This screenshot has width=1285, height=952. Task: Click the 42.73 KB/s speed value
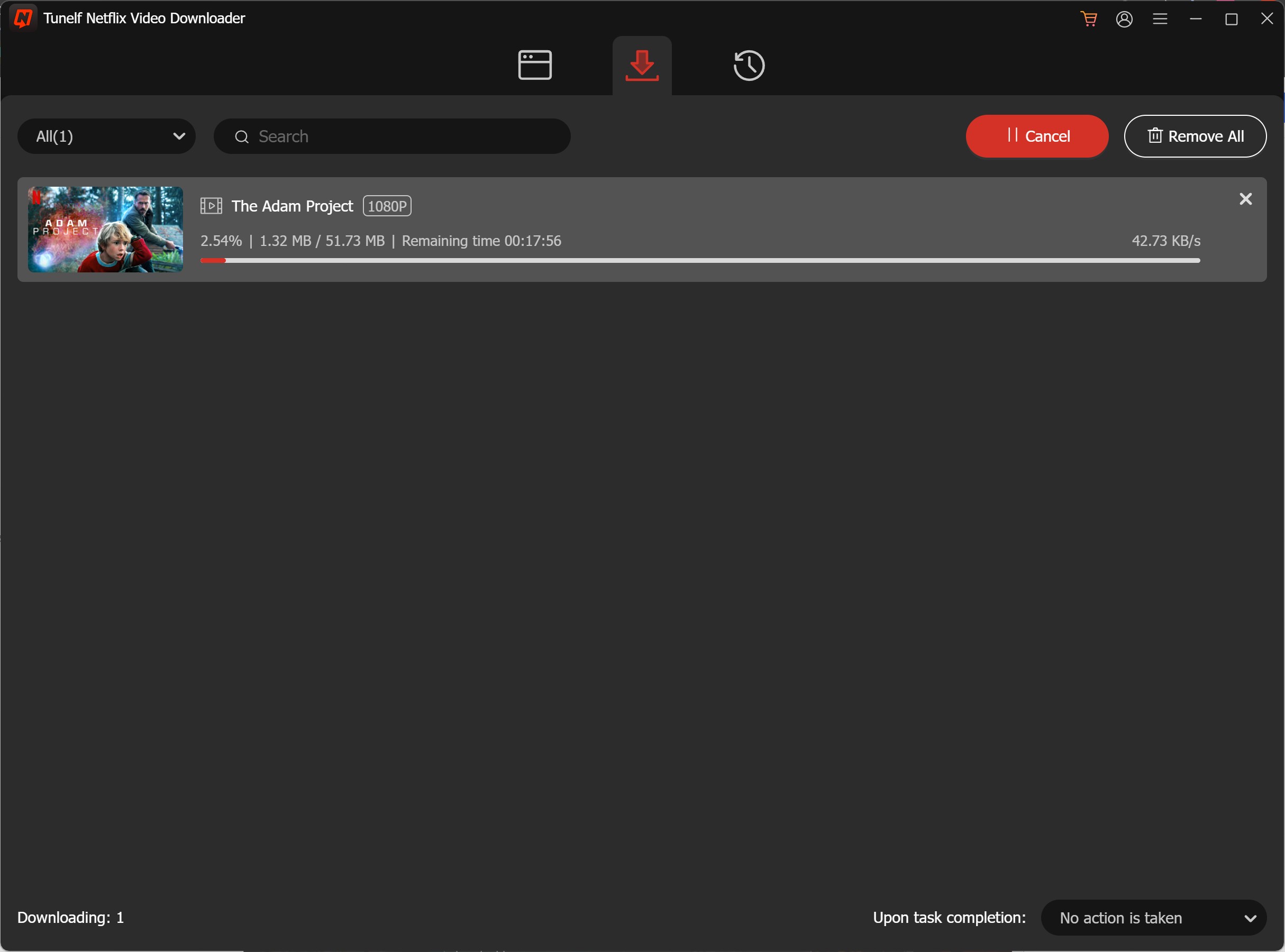1165,241
